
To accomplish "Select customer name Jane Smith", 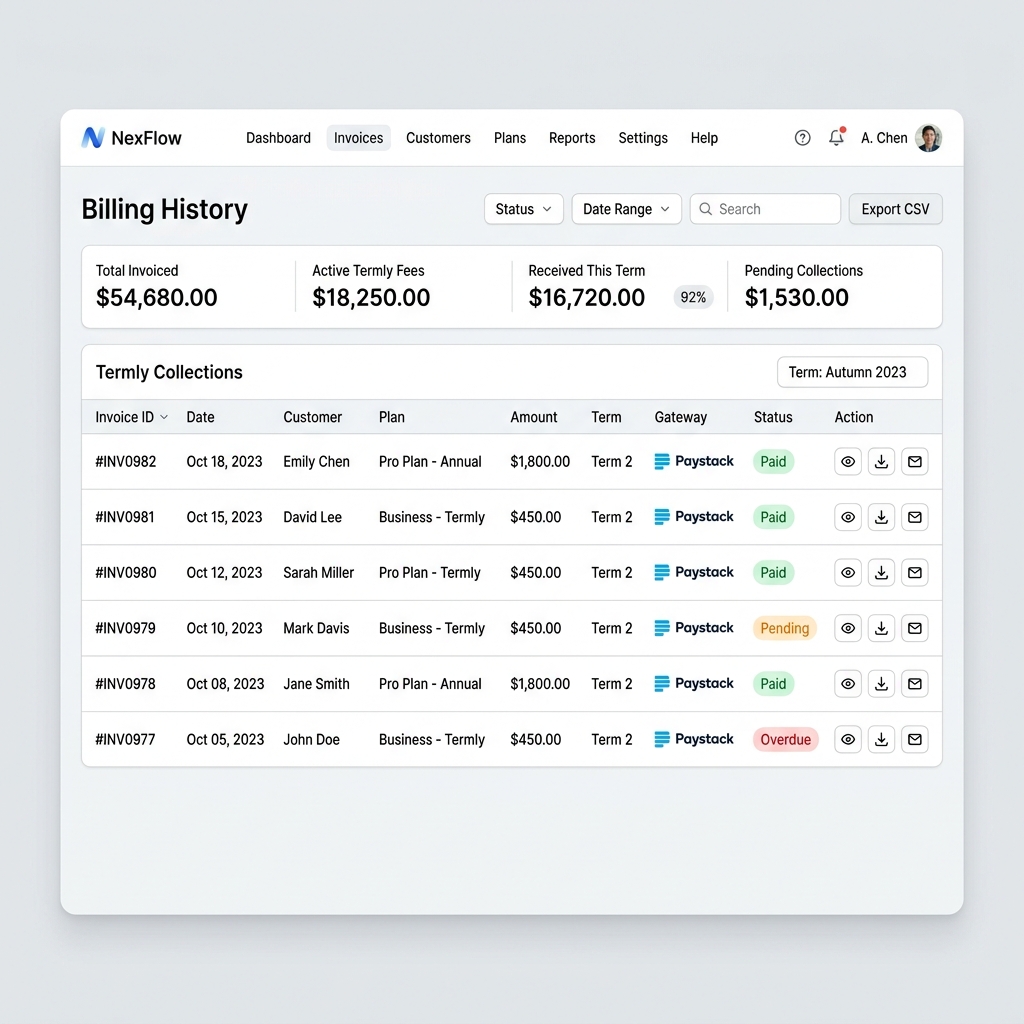I will [x=316, y=684].
